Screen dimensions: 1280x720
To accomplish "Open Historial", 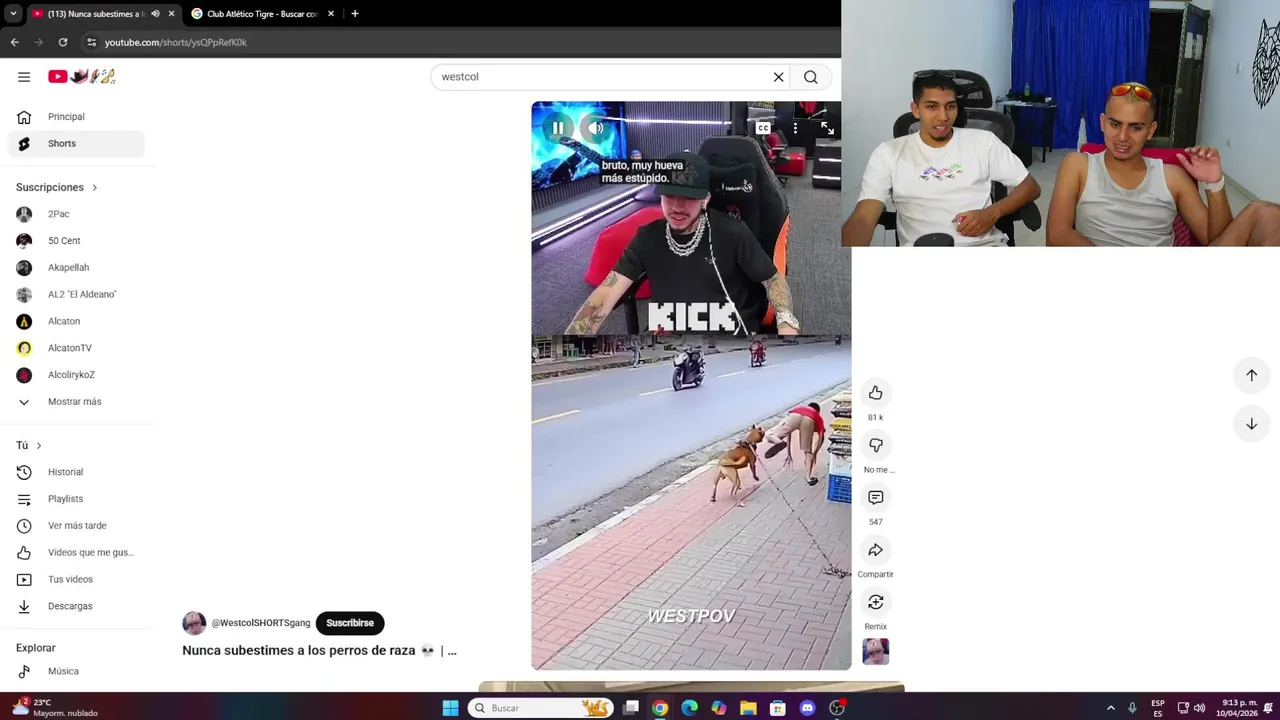I will 76,472.
